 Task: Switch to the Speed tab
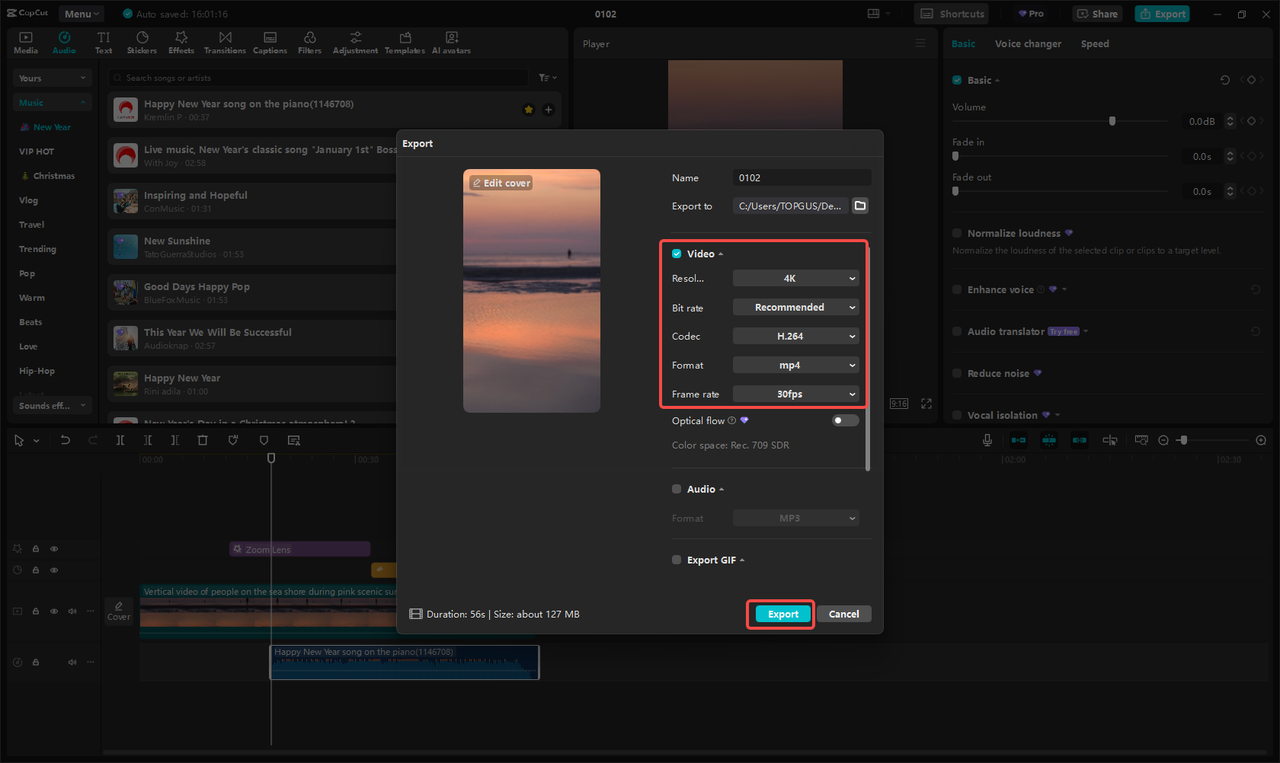click(1095, 44)
